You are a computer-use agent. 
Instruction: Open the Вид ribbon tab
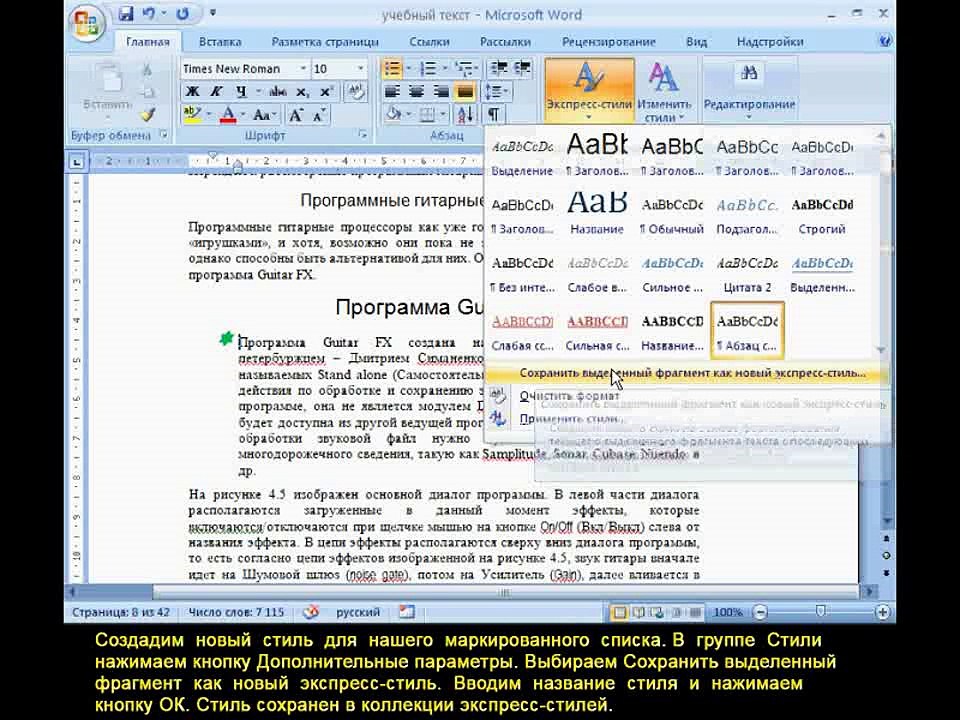click(x=696, y=42)
